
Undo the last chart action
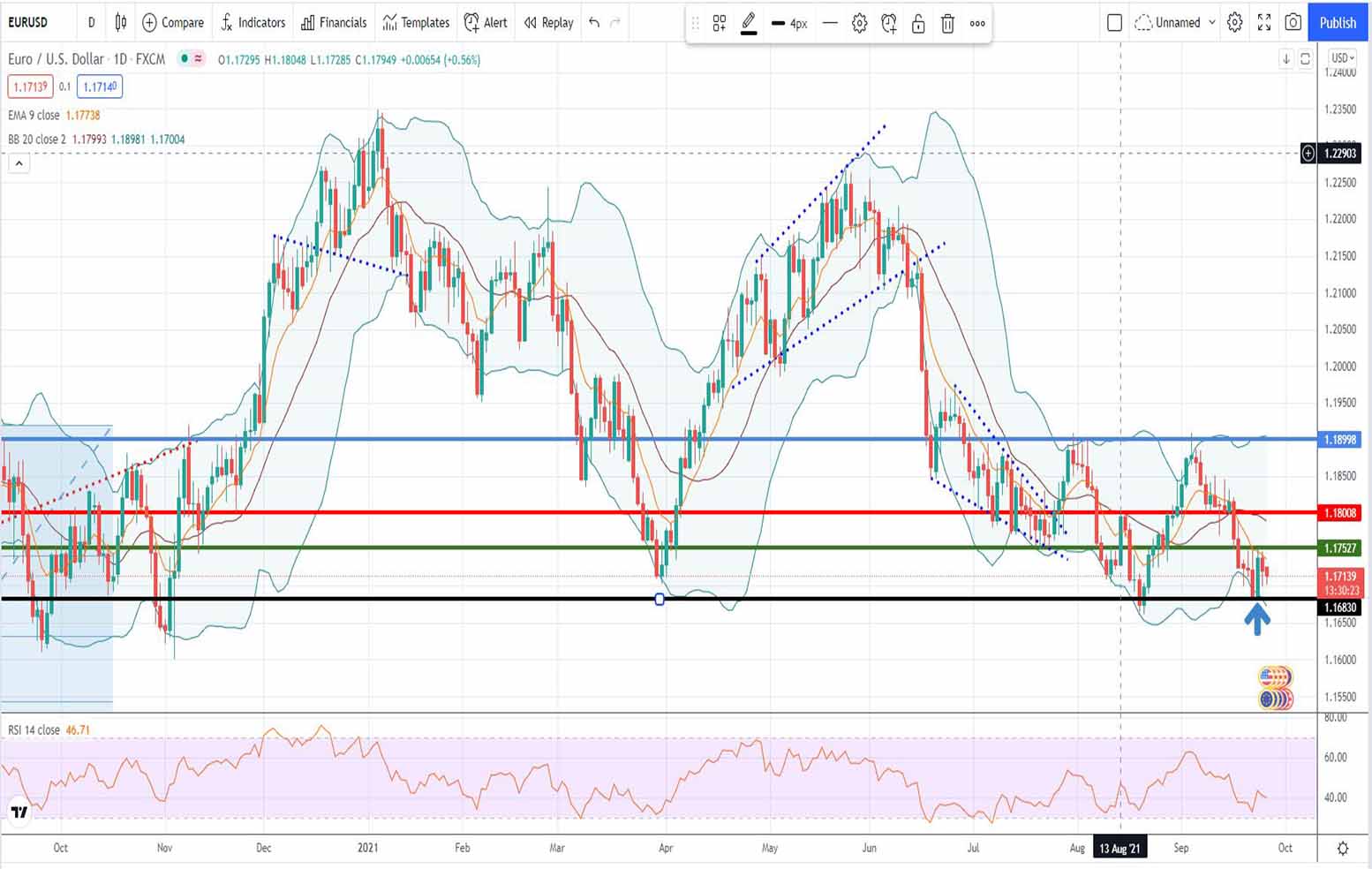point(594,22)
